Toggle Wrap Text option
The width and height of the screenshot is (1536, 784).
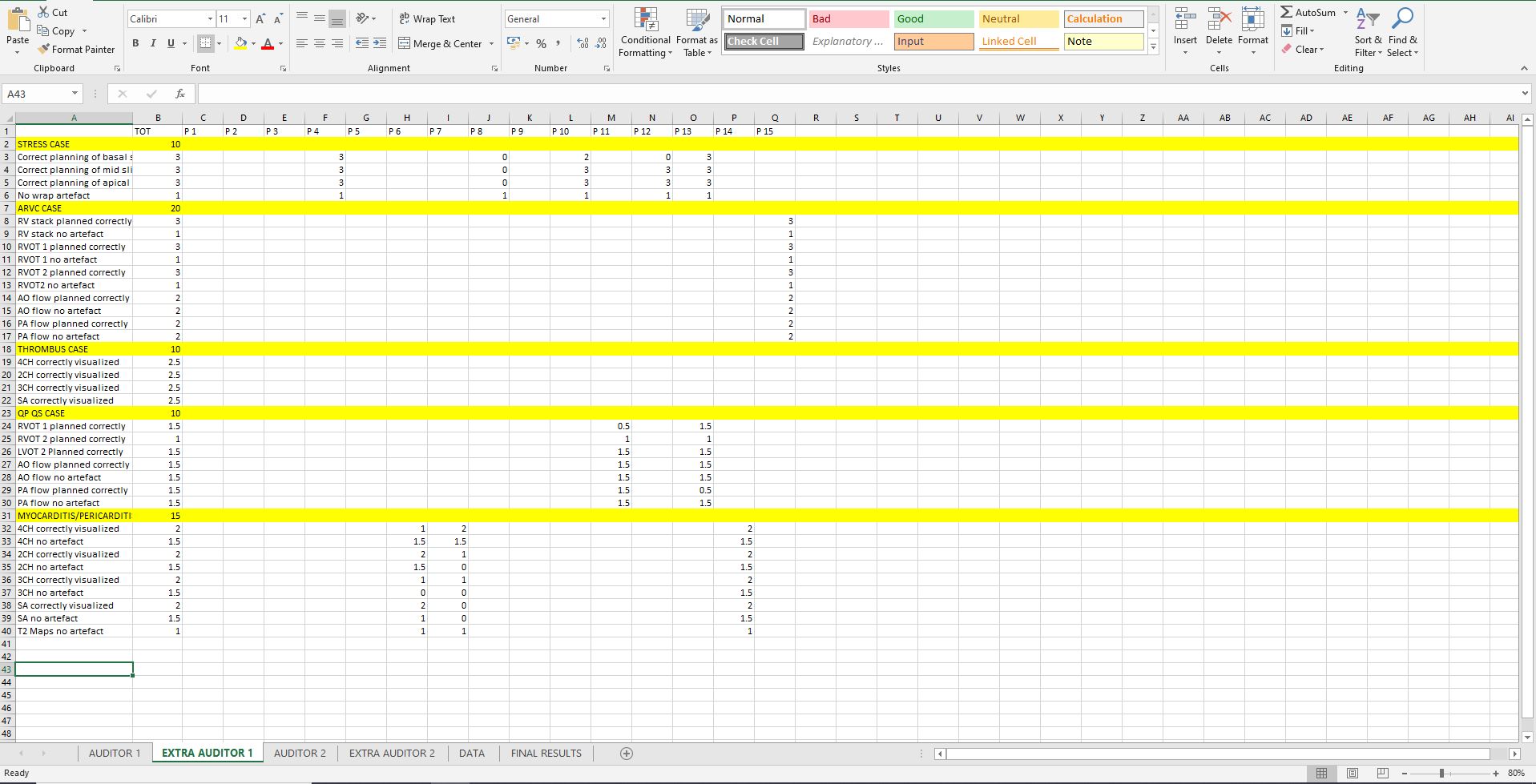coord(427,18)
